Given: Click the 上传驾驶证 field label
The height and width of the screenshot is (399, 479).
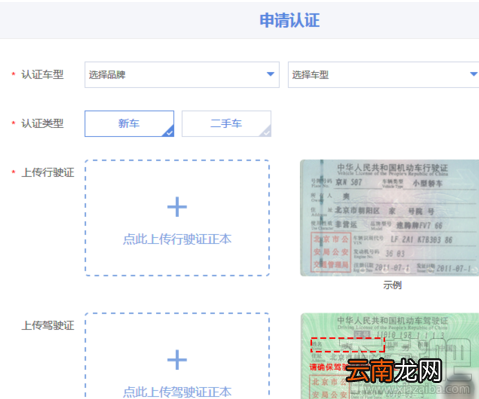Looking at the screenshot, I should coord(48,325).
